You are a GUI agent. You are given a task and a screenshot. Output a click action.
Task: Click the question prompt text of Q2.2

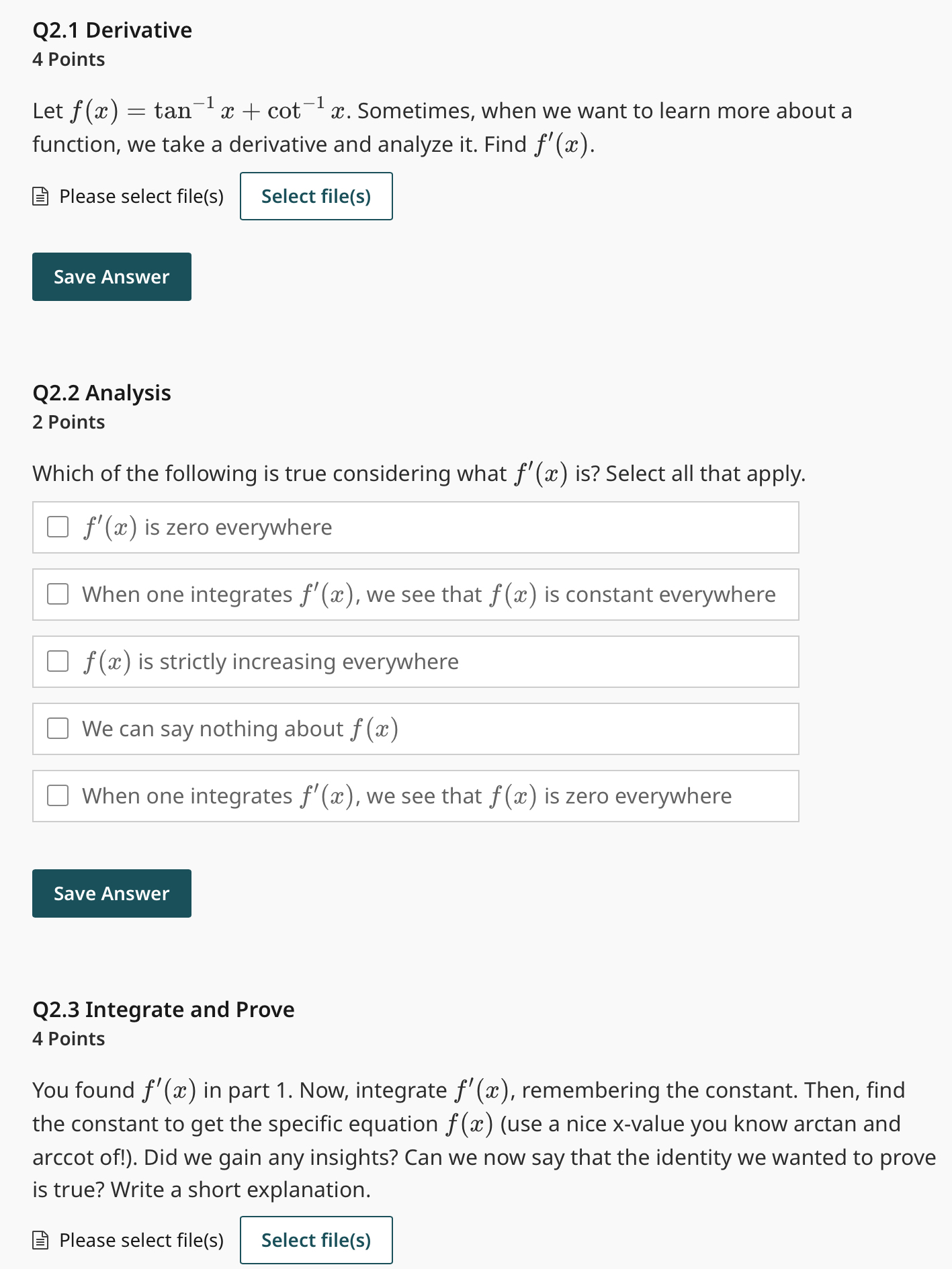click(x=418, y=473)
